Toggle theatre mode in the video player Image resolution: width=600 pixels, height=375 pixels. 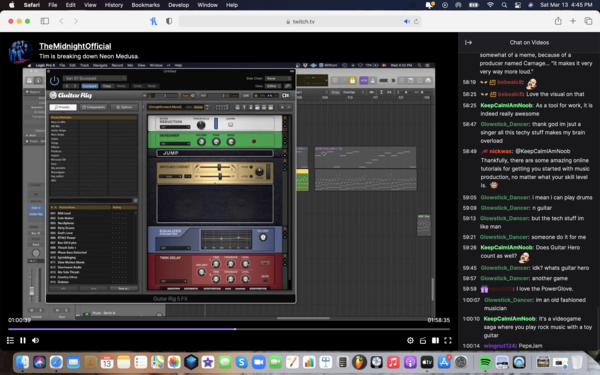point(435,340)
